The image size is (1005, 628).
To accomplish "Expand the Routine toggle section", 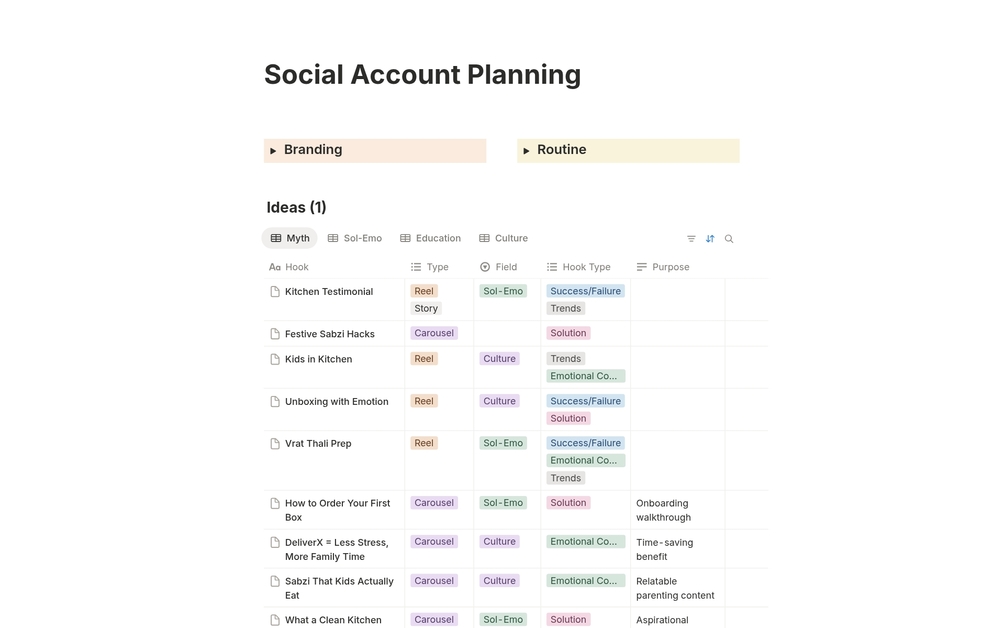I will pos(526,151).
